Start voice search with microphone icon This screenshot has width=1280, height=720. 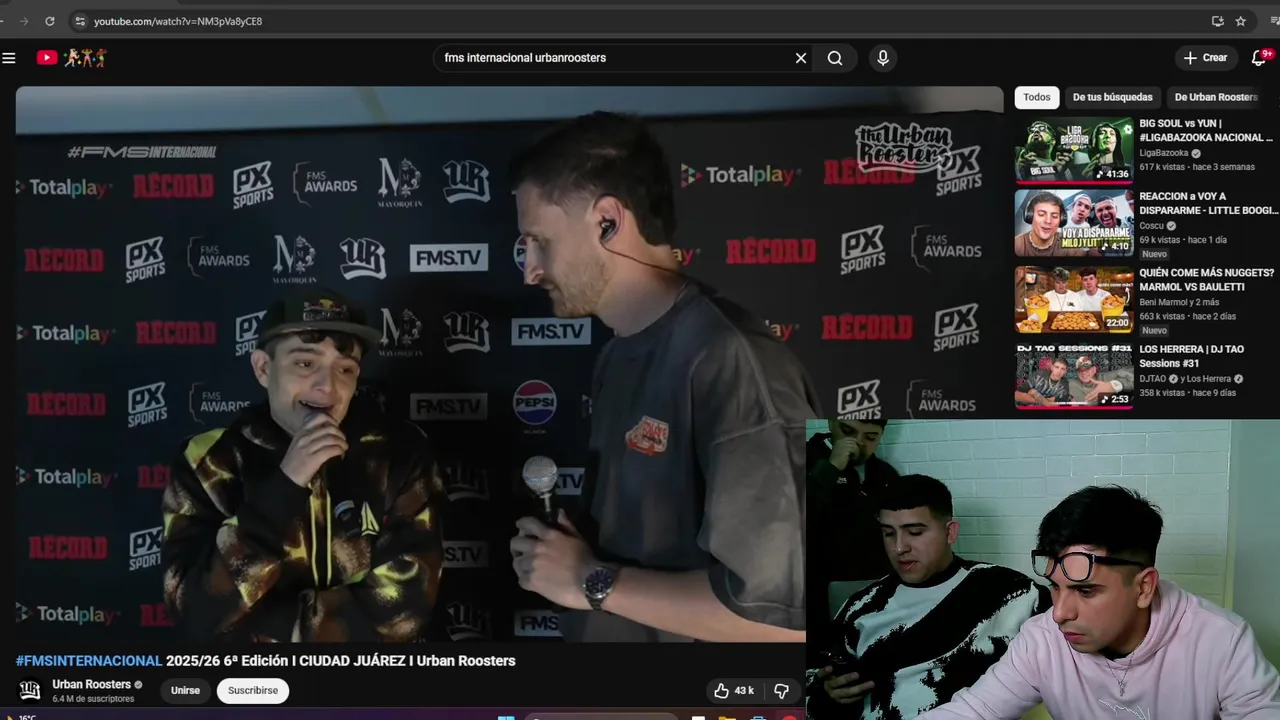(x=883, y=58)
